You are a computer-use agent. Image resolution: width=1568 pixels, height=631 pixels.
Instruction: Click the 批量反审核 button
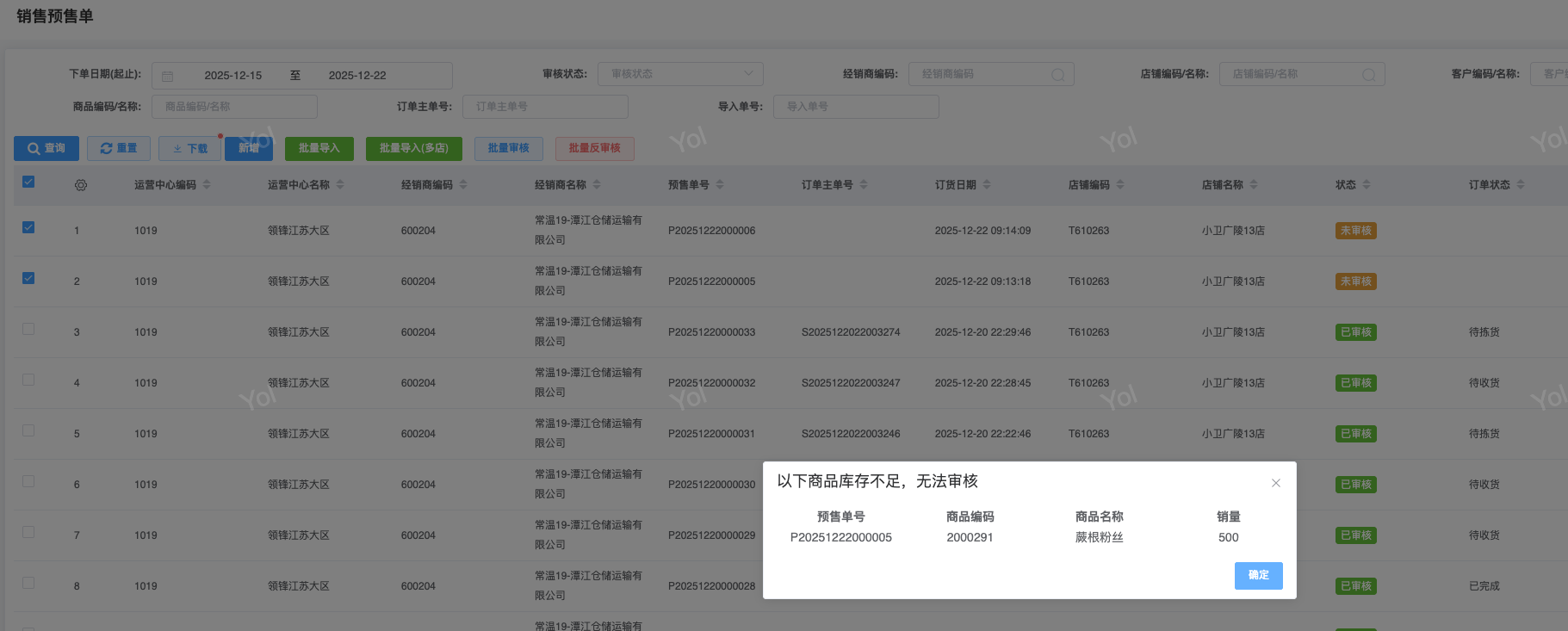pyautogui.click(x=594, y=148)
